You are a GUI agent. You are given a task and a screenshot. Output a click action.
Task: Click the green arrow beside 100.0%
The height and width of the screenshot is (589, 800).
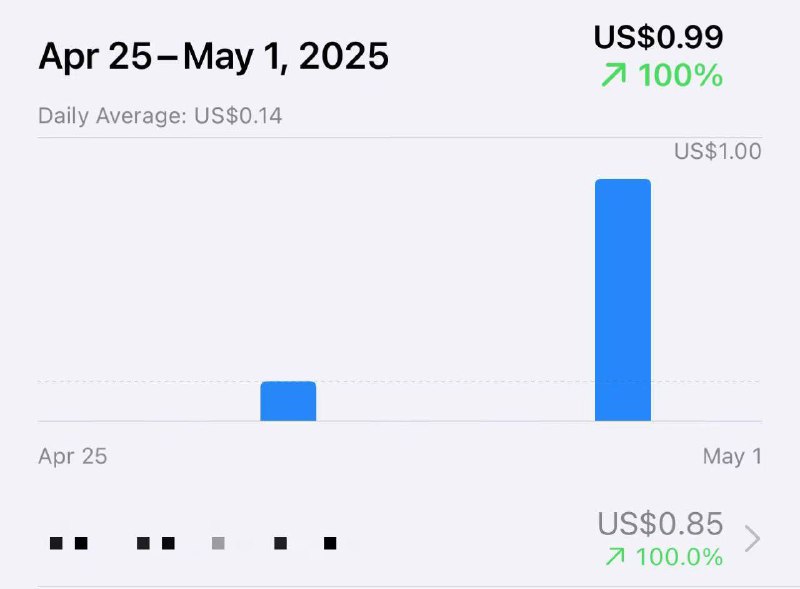(615, 556)
